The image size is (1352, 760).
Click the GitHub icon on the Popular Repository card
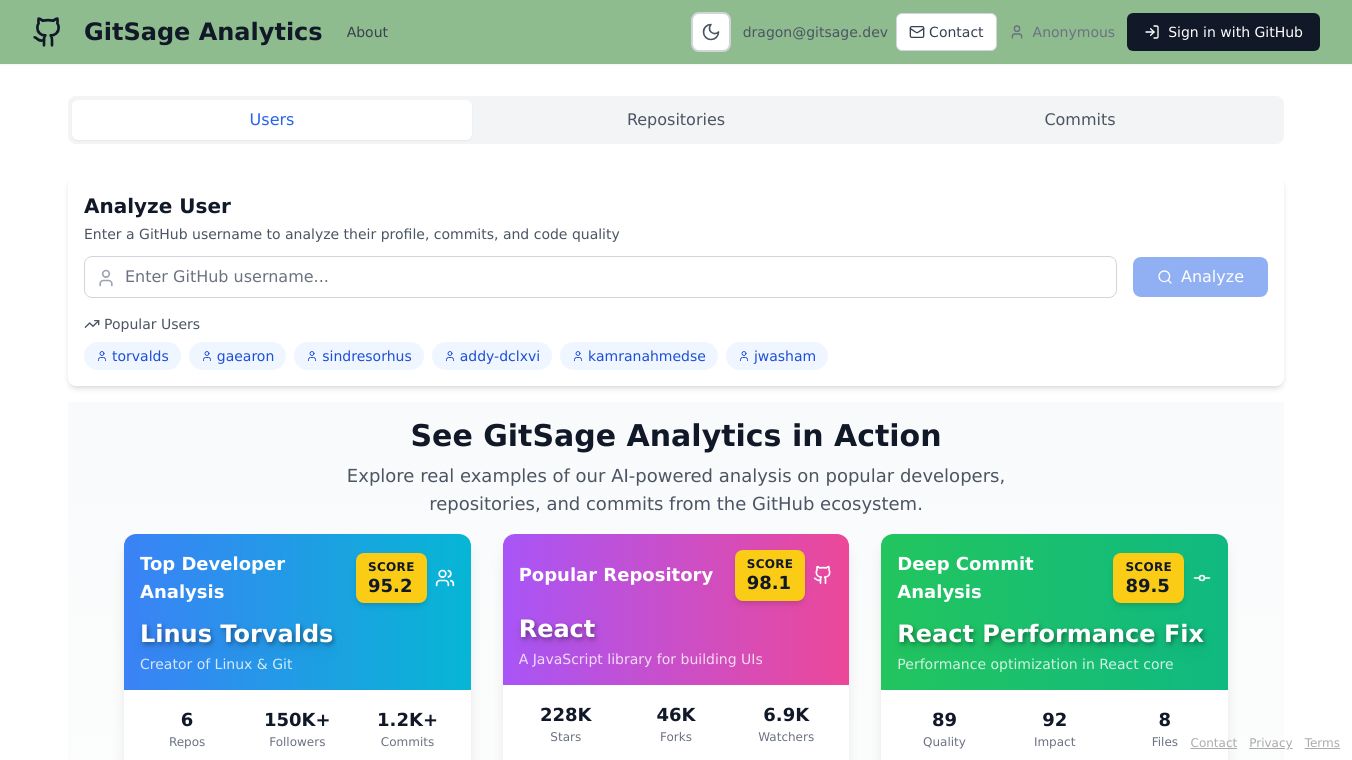click(x=823, y=575)
